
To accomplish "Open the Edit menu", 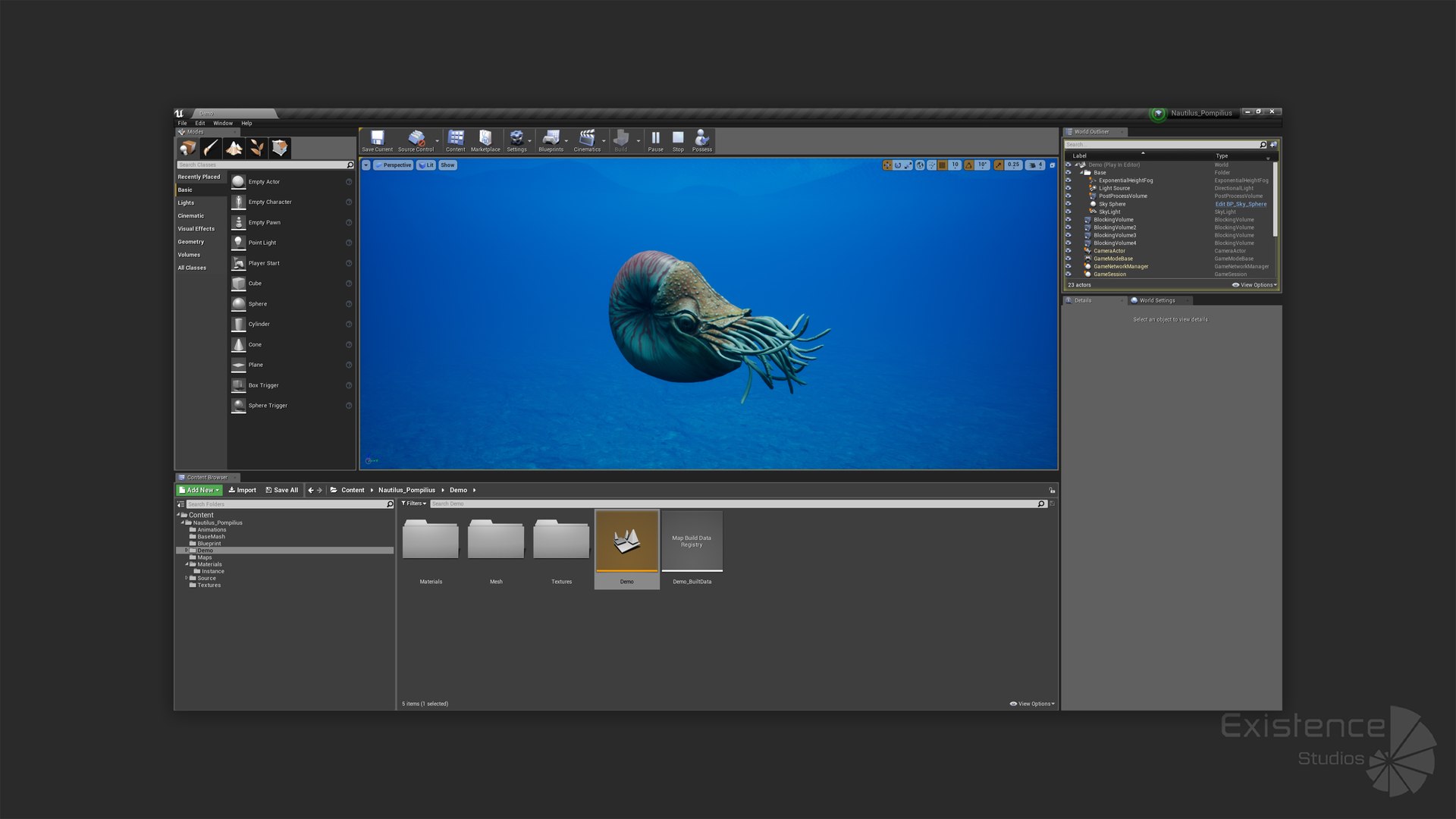I will (200, 123).
